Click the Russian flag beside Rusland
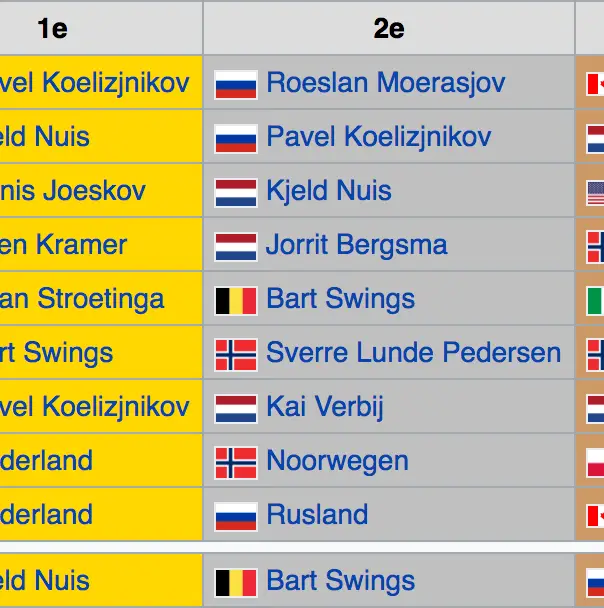The height and width of the screenshot is (608, 604). pyautogui.click(x=236, y=515)
